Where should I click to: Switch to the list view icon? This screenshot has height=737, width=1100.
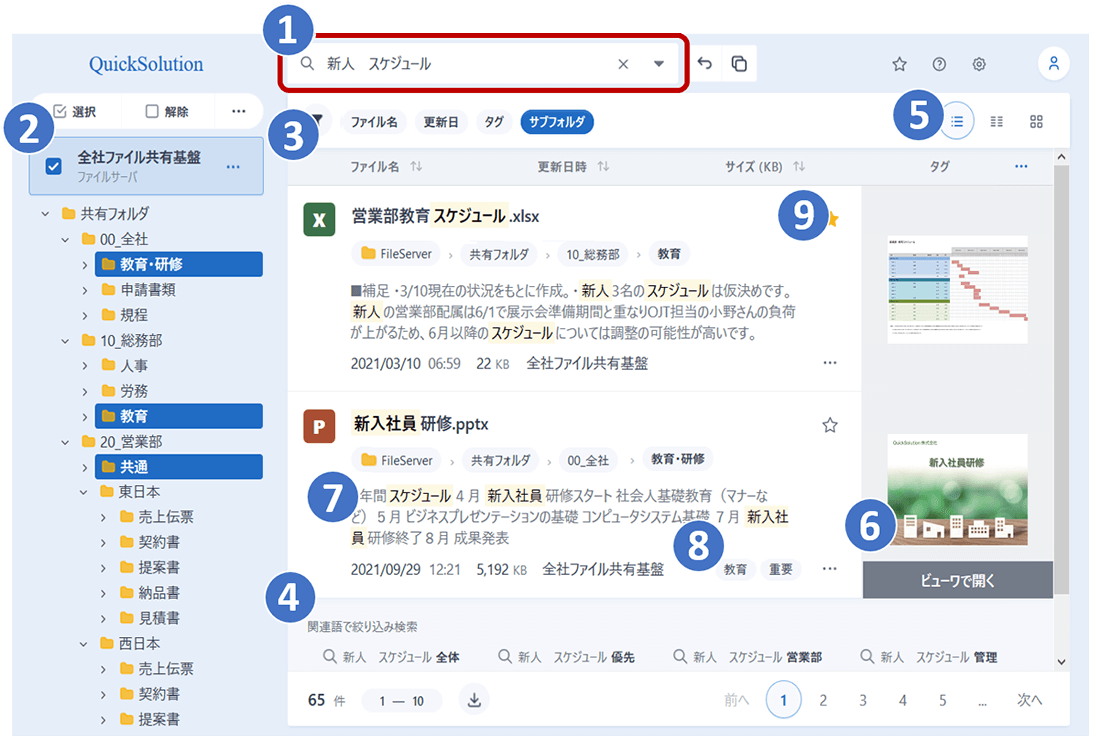(957, 121)
